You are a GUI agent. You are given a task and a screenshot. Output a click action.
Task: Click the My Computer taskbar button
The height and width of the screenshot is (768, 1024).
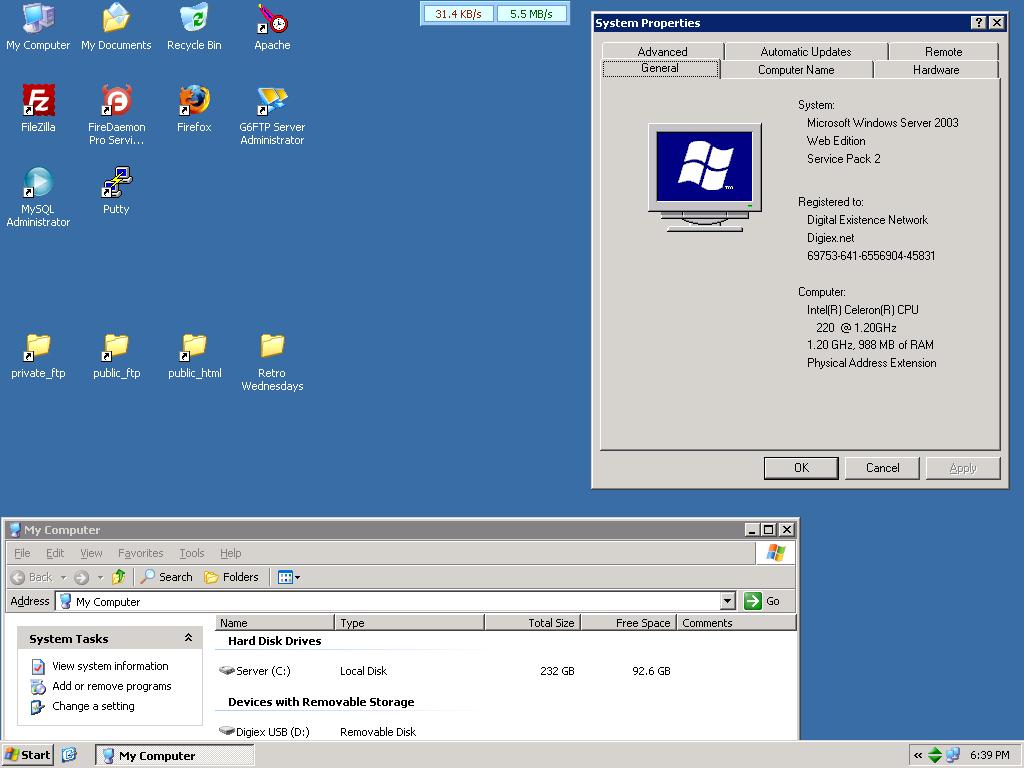(174, 756)
